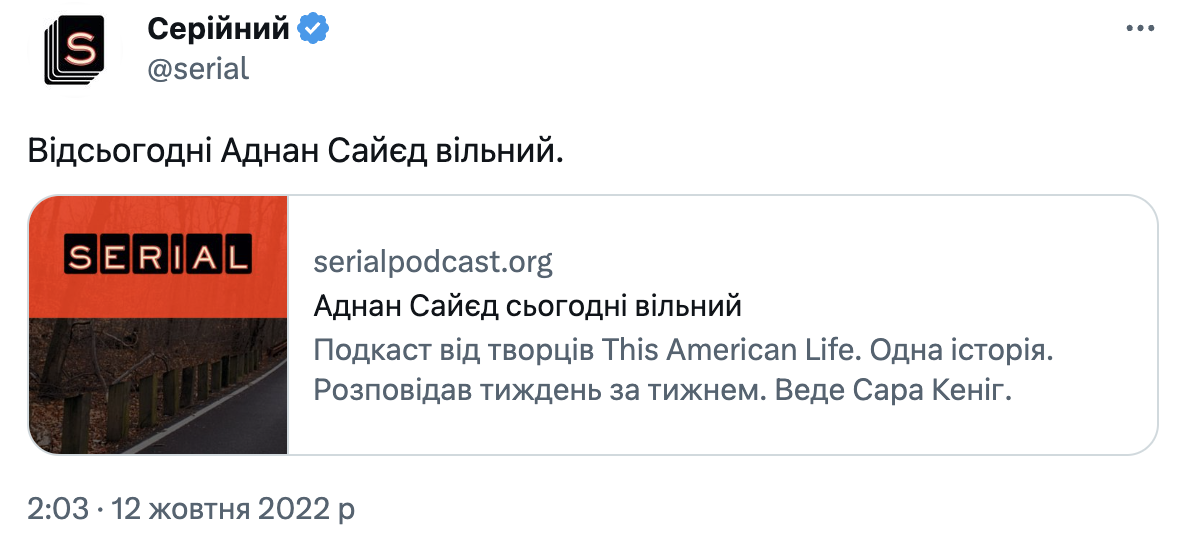Screen dimensions: 1184x554
Task: Click the 2:03 timestamp
Action: click(x=58, y=509)
